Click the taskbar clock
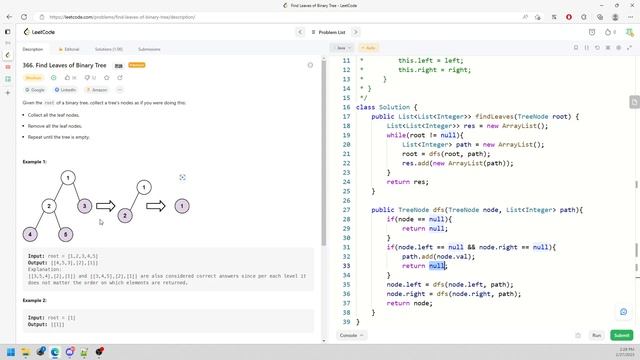Viewport: 640px width, 360px height. point(626,352)
